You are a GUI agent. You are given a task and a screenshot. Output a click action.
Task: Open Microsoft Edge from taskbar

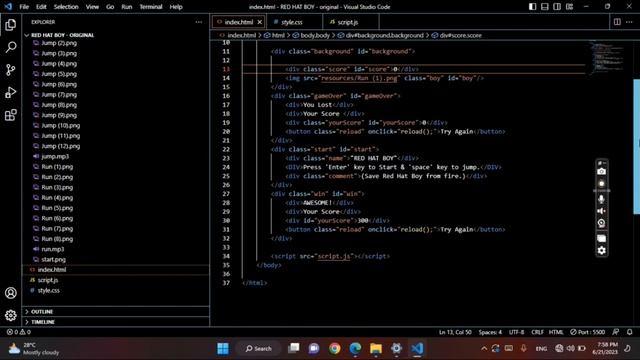click(355, 349)
